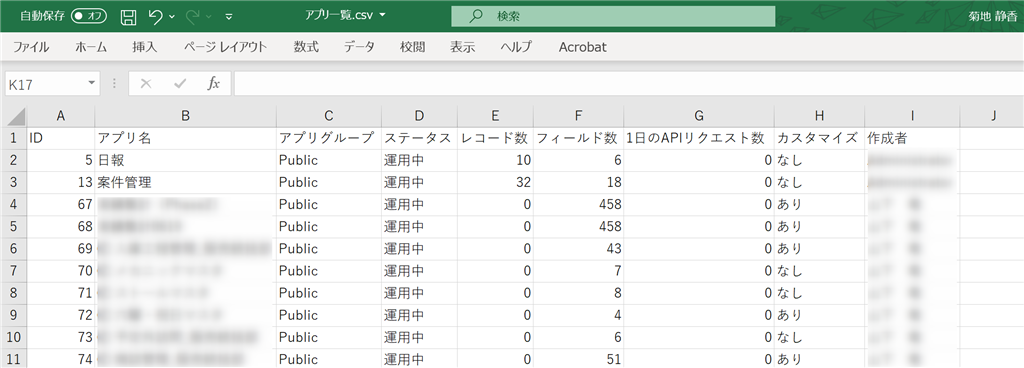Click the formula bar input area
Viewport: 1024px width, 368px height.
(x=628, y=84)
